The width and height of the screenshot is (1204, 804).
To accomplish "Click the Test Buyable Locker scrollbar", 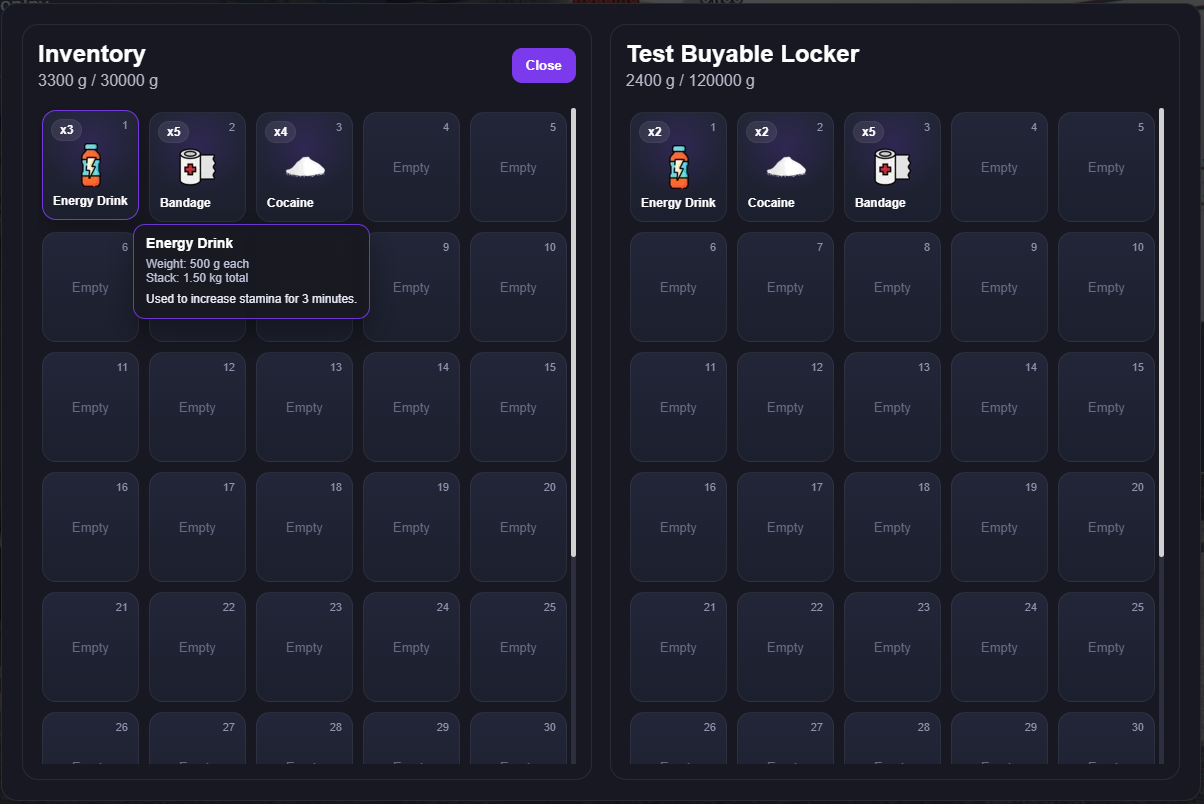I will click(1161, 332).
